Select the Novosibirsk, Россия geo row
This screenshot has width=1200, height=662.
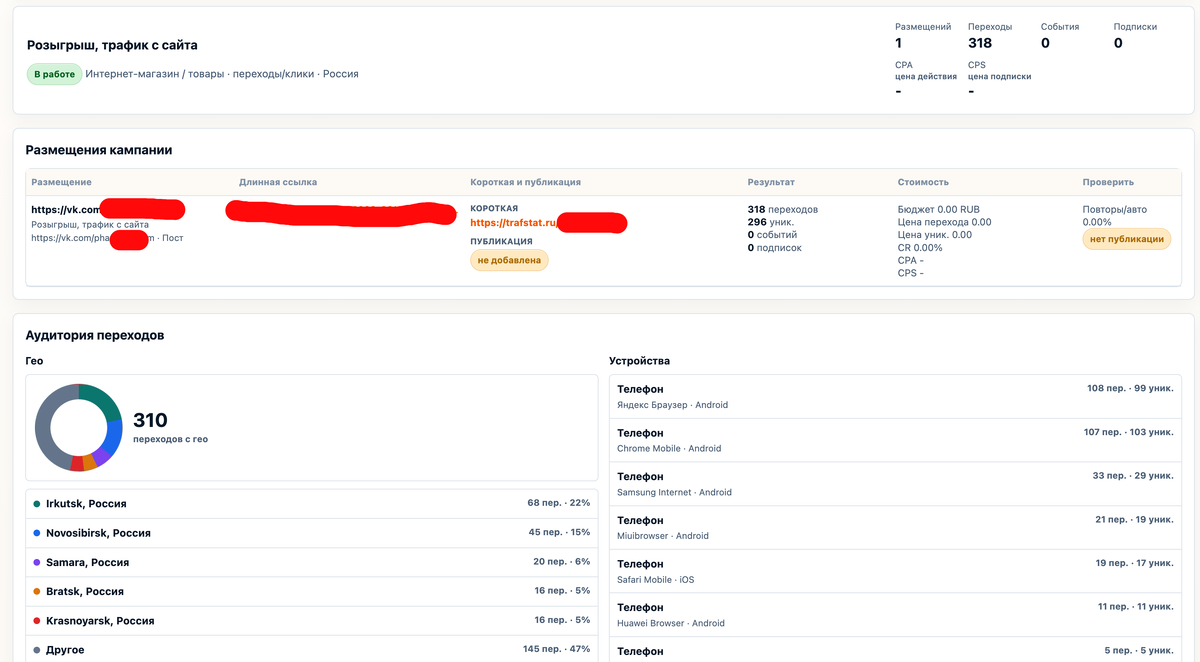click(x=312, y=533)
